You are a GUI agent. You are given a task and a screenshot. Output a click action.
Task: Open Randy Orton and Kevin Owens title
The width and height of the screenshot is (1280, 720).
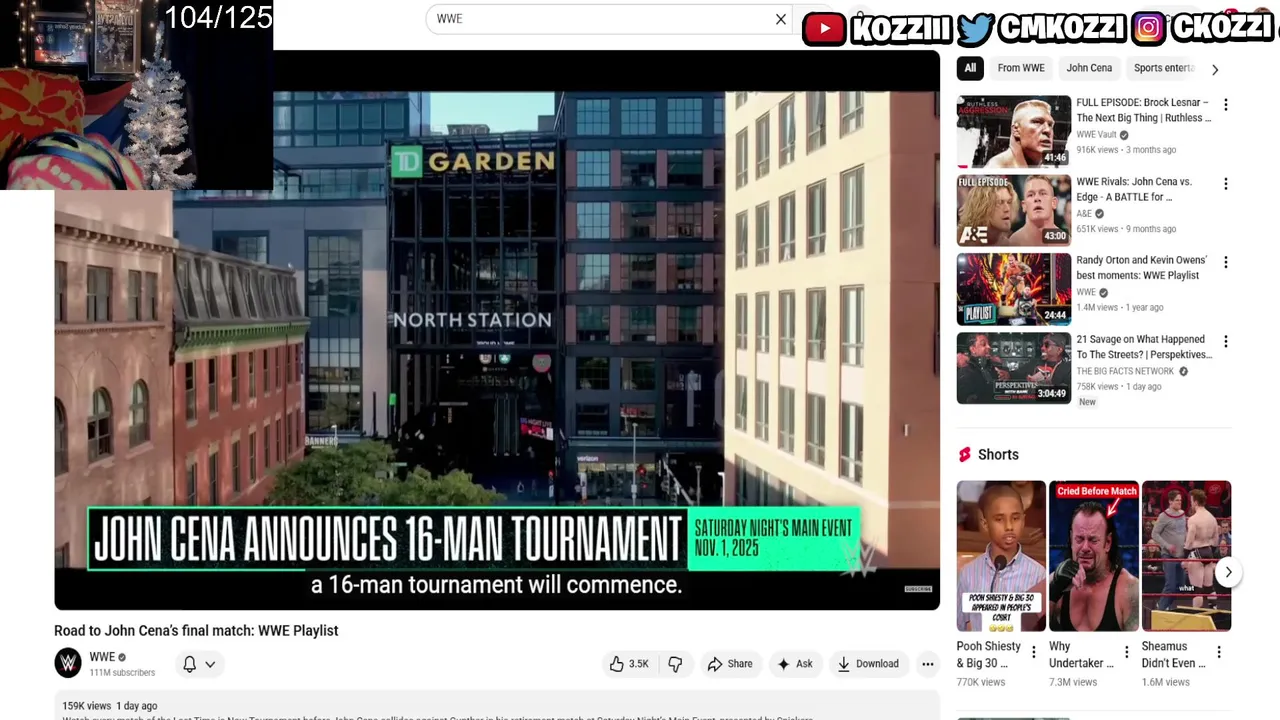coord(1142,268)
